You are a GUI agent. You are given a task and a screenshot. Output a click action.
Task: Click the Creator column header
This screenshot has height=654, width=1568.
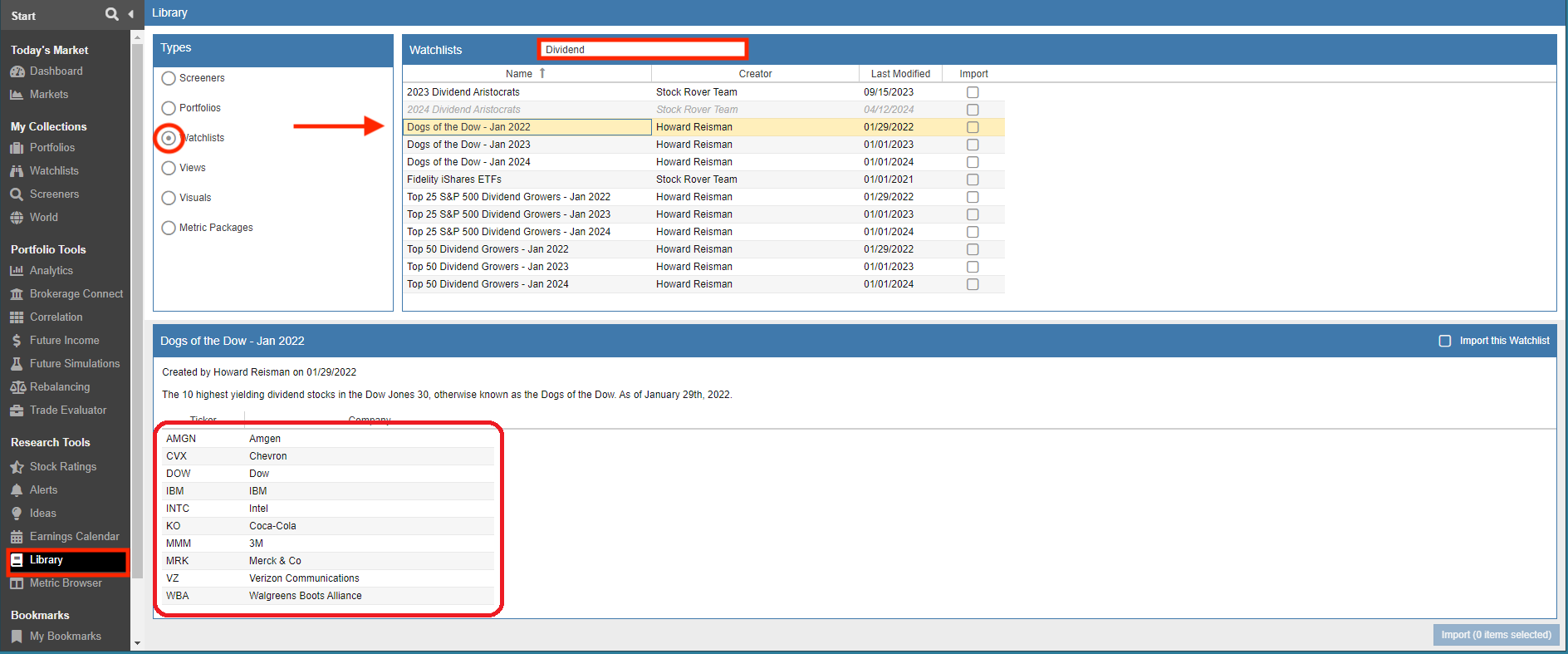coord(756,74)
